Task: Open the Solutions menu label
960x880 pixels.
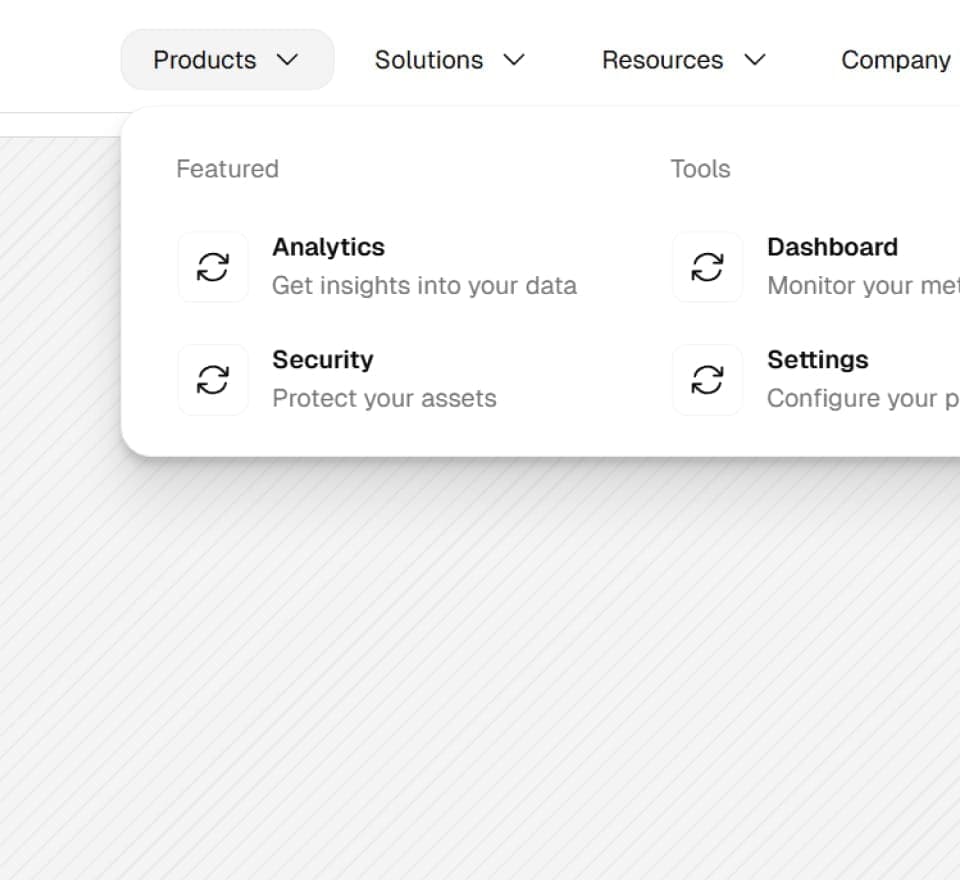Action: tap(429, 60)
